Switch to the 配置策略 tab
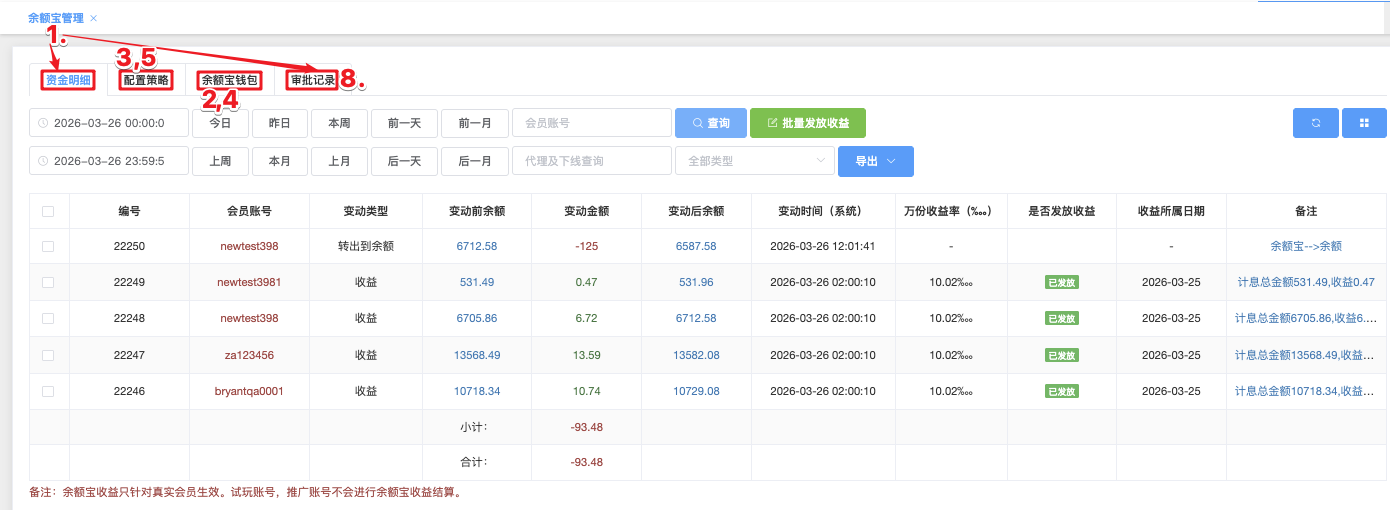Screen dimensions: 1390x510 pos(146,80)
